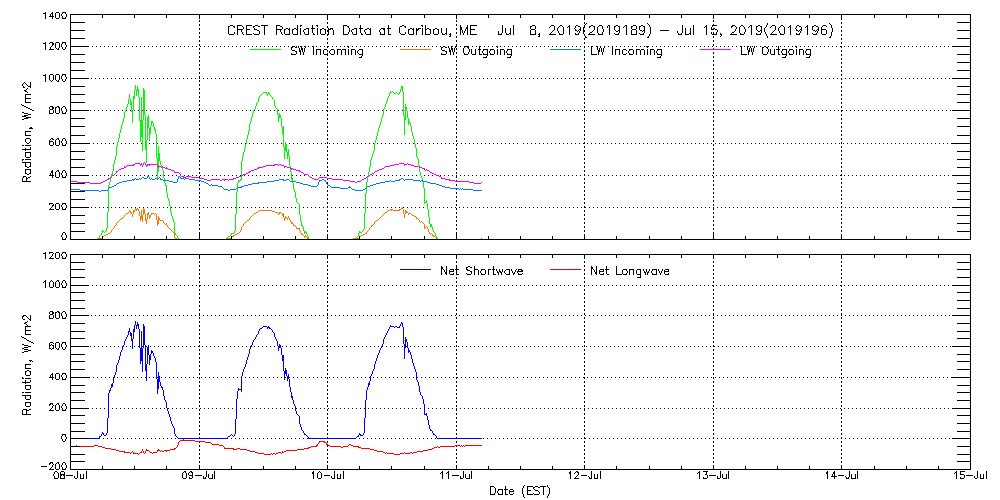Click the Date (EST) x-axis title

coord(520,491)
